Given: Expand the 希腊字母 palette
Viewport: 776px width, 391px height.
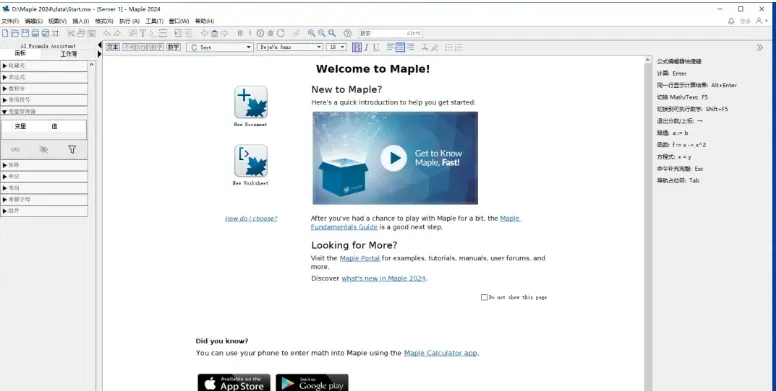Looking at the screenshot, I should point(45,199).
